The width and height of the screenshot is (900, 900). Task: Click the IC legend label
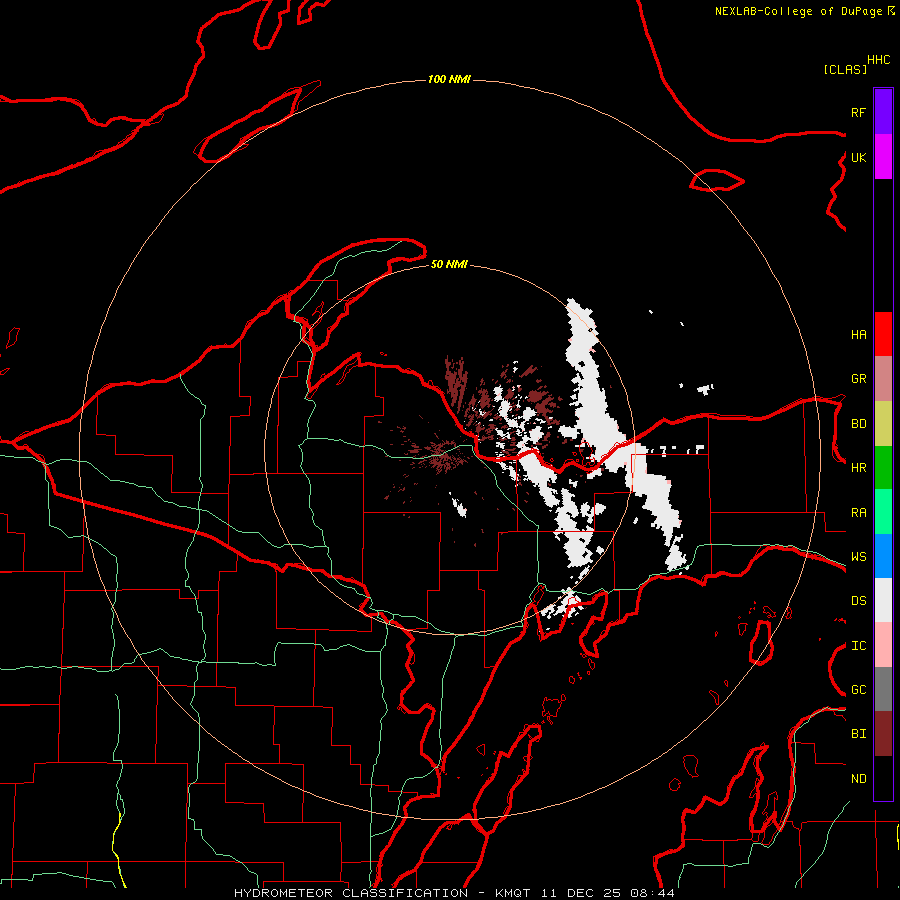tap(859, 646)
